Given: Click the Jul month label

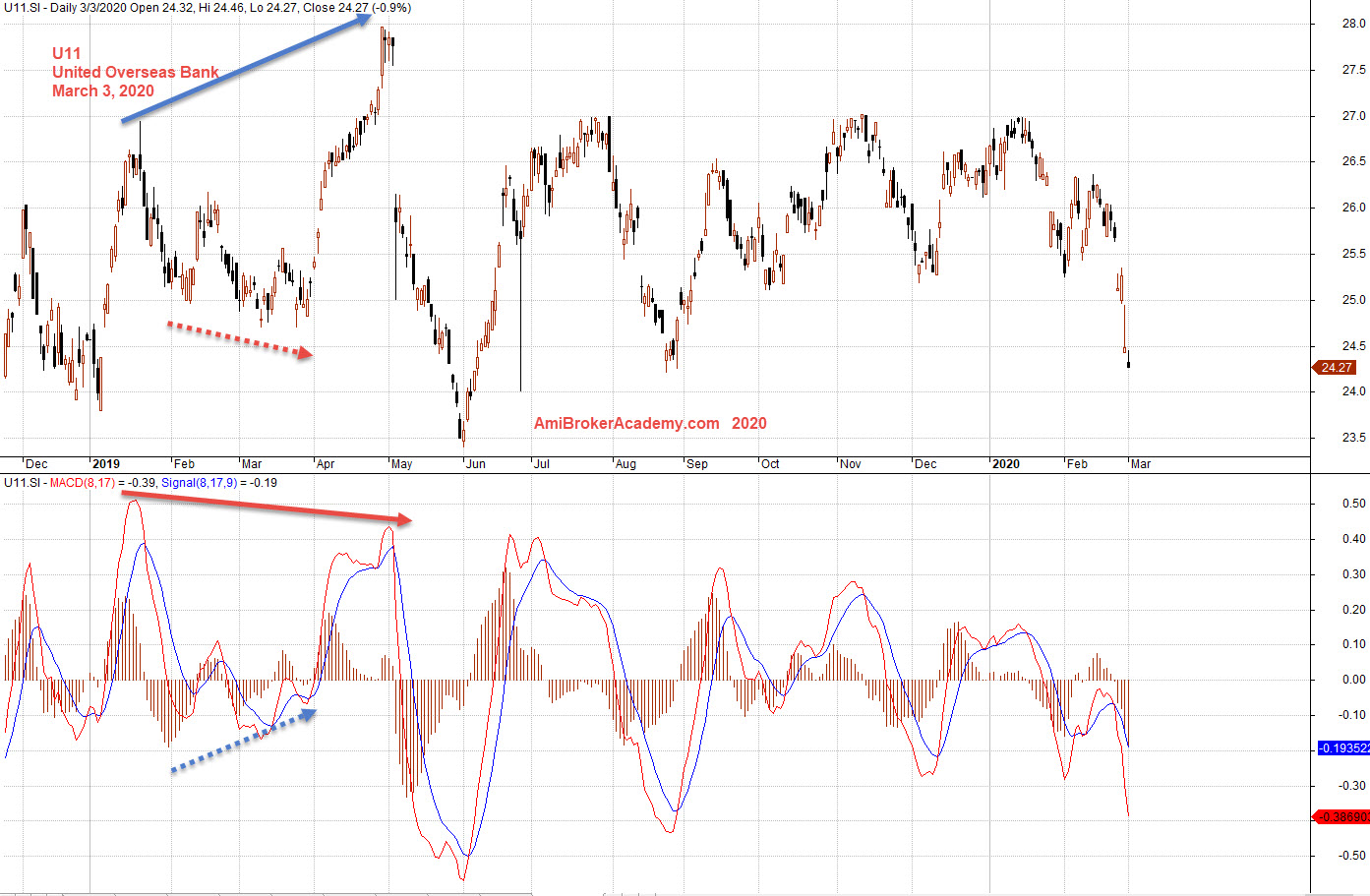Looking at the screenshot, I should 542,464.
